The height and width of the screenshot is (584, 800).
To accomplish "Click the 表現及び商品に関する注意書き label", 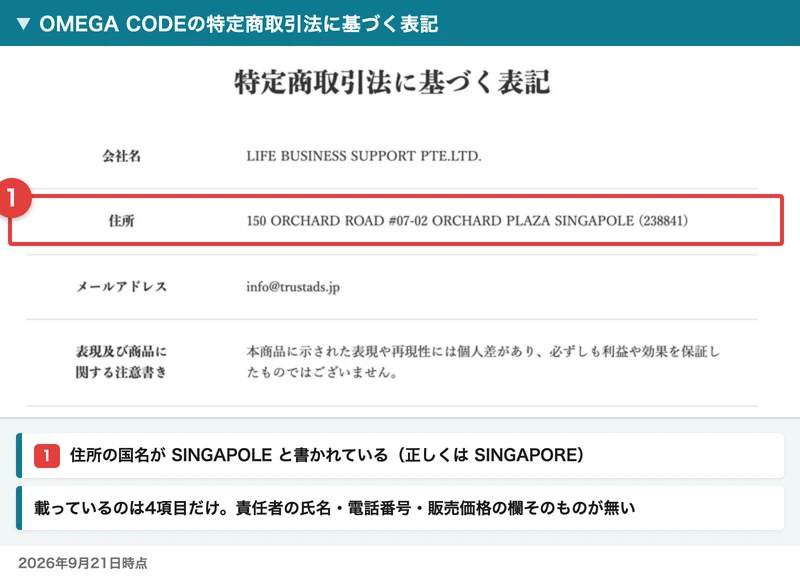I will [121, 362].
